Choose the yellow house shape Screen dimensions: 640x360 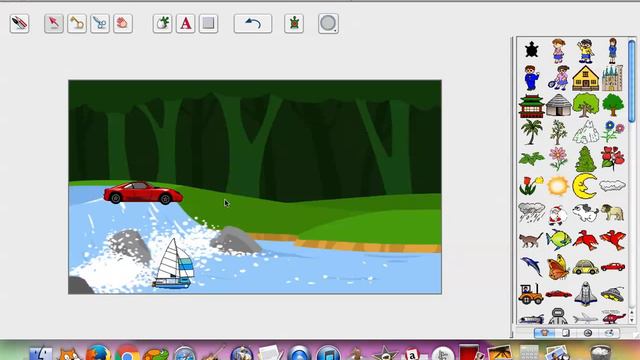tap(585, 78)
